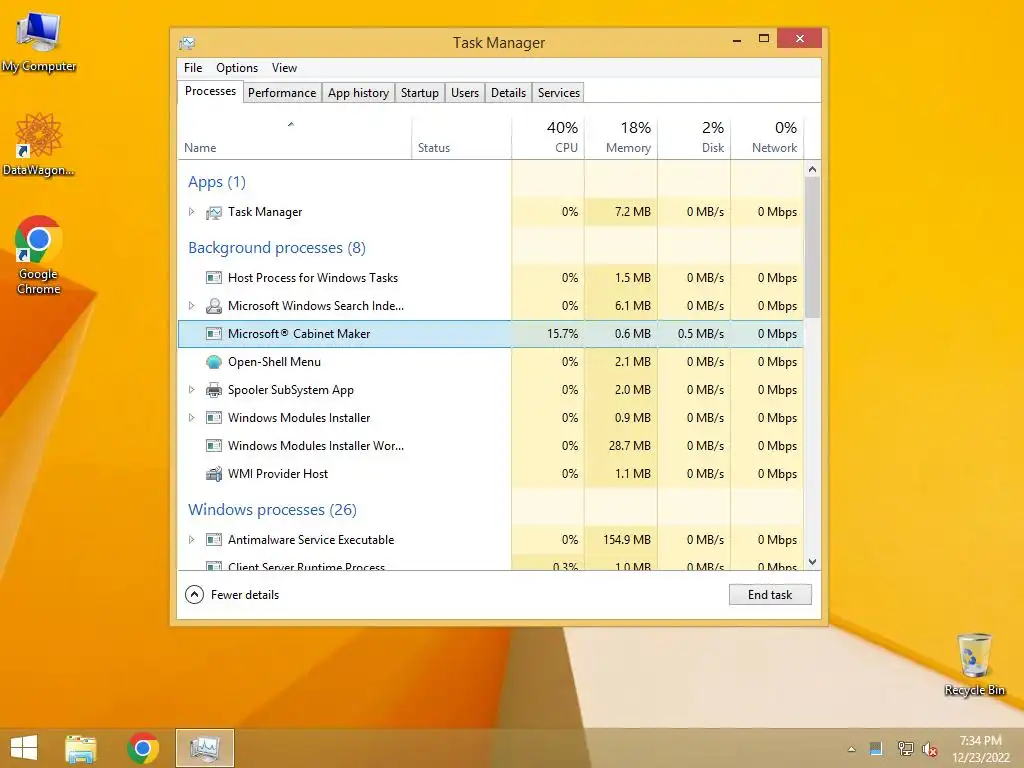1024x768 pixels.
Task: Sort processes by CPU column
Action: (548, 138)
